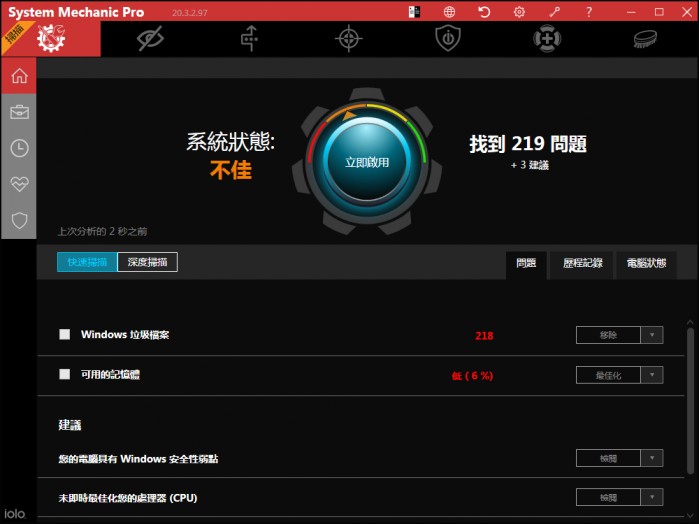Switch to the 歷程記錄 tab
699x524 pixels.
pyautogui.click(x=583, y=264)
